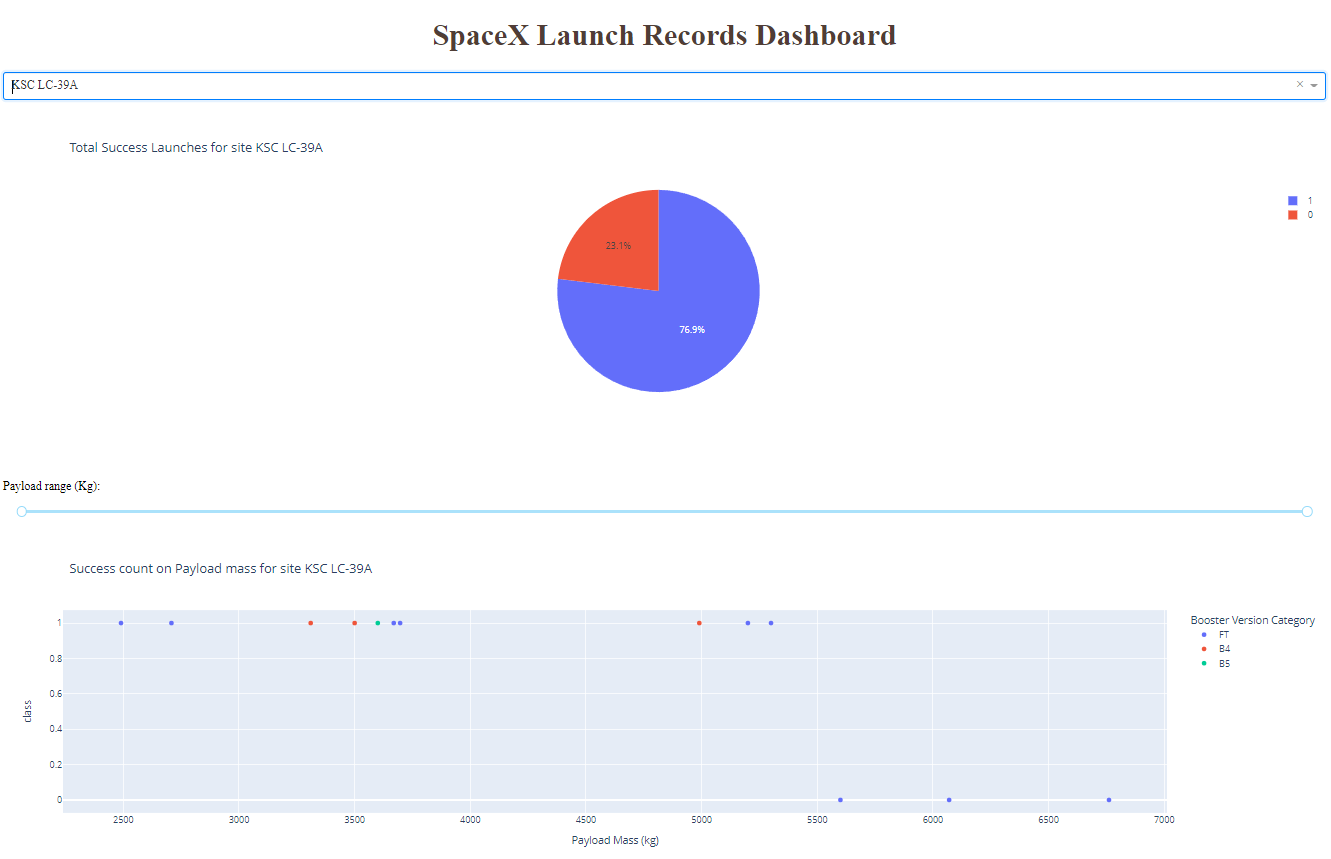Image resolution: width=1331 pixels, height=859 pixels.
Task: Click the red 23.1% pie slice
Action: [620, 245]
